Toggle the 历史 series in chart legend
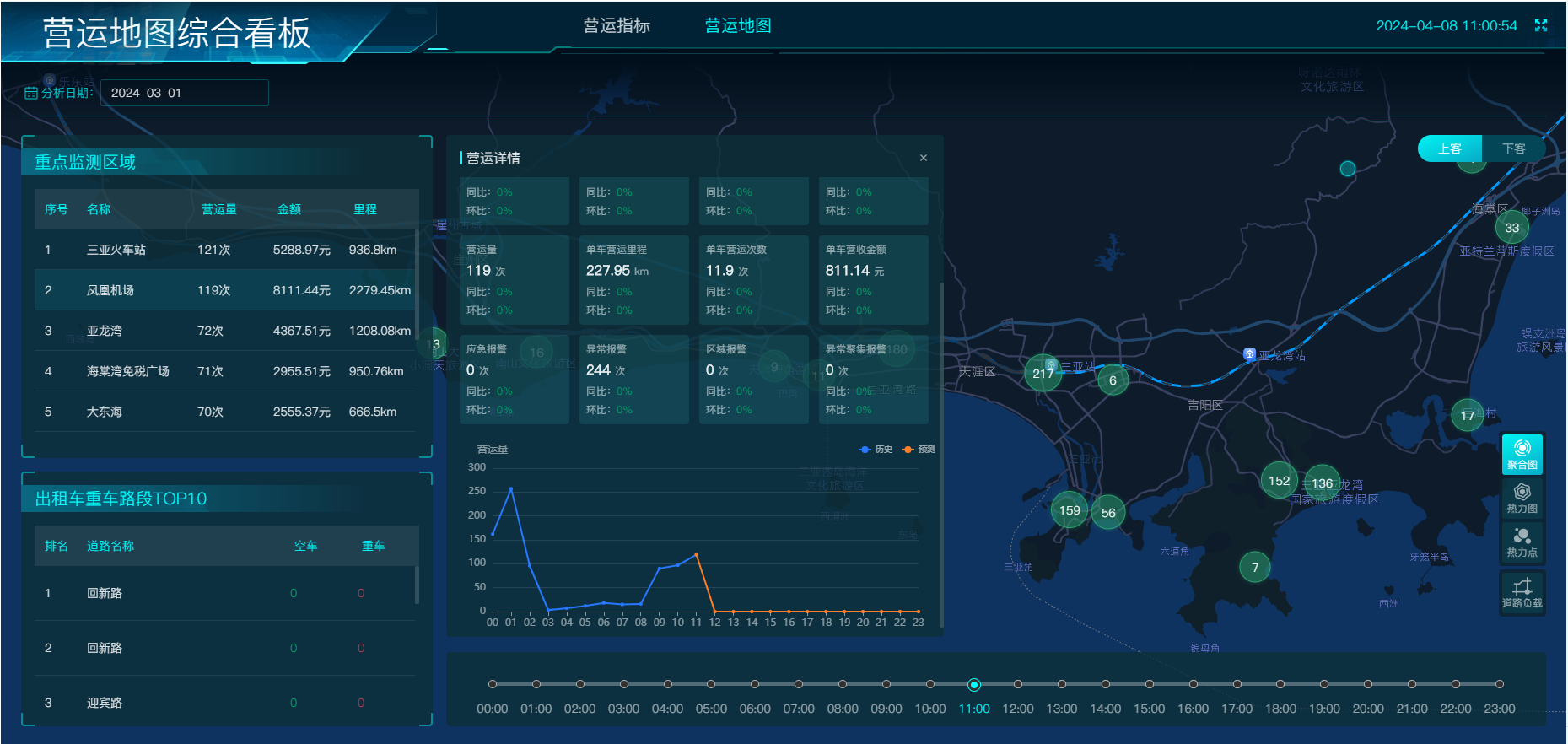 (876, 450)
